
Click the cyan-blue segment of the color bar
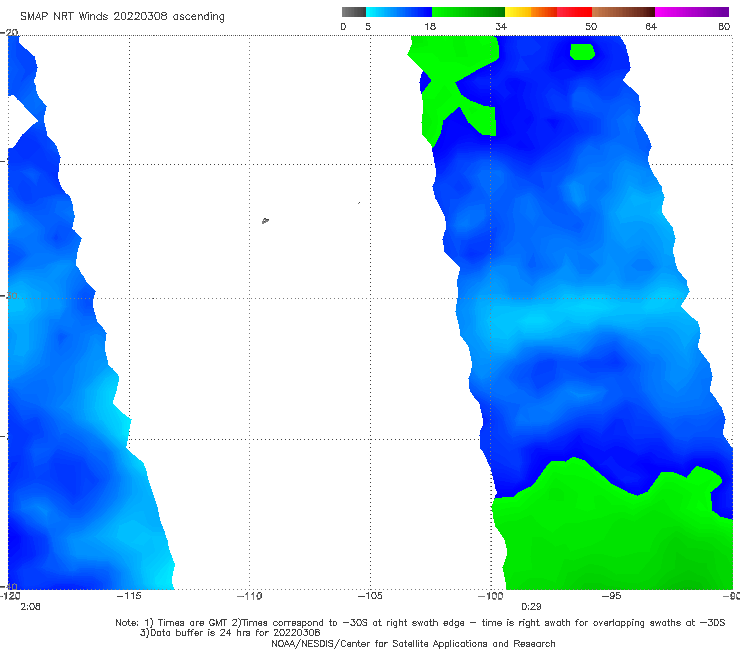click(x=399, y=12)
